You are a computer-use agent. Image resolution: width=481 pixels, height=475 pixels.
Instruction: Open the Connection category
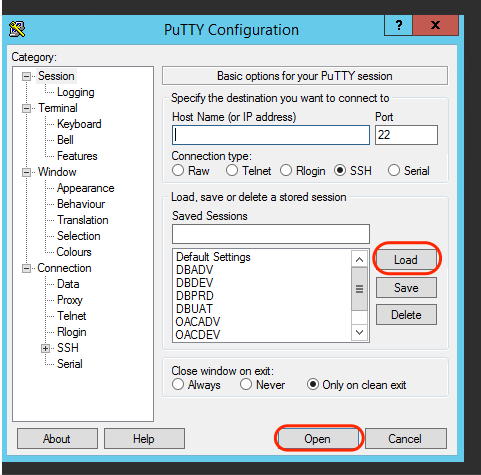coord(64,268)
